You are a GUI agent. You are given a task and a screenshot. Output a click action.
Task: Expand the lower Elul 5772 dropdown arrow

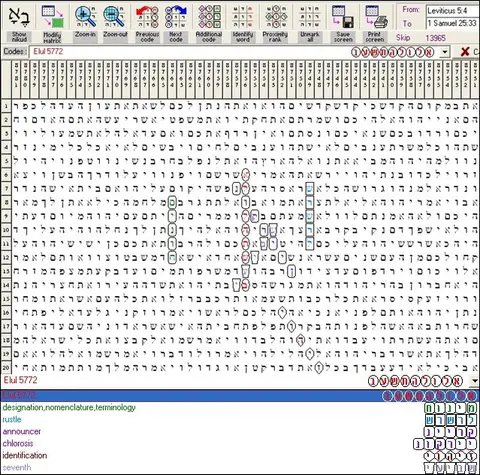475,380
